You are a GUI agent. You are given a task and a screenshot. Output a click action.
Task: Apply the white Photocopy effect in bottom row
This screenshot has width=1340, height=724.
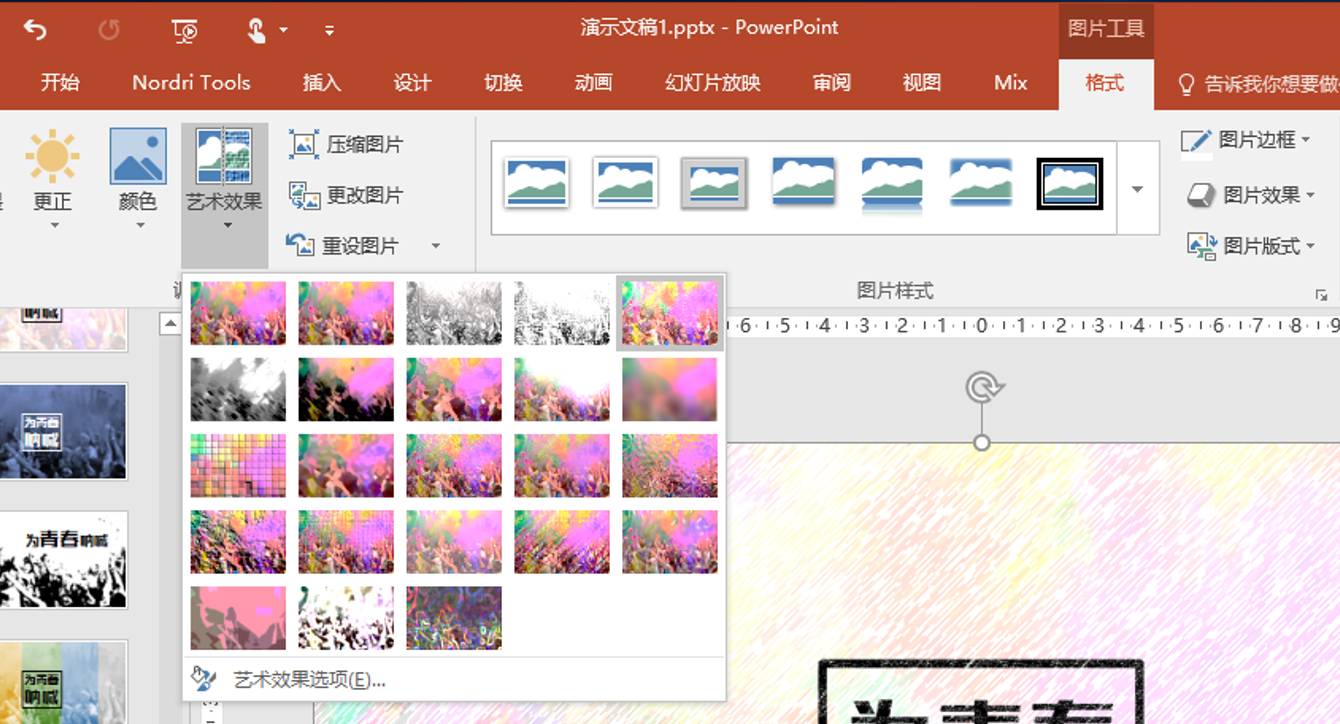(x=346, y=617)
